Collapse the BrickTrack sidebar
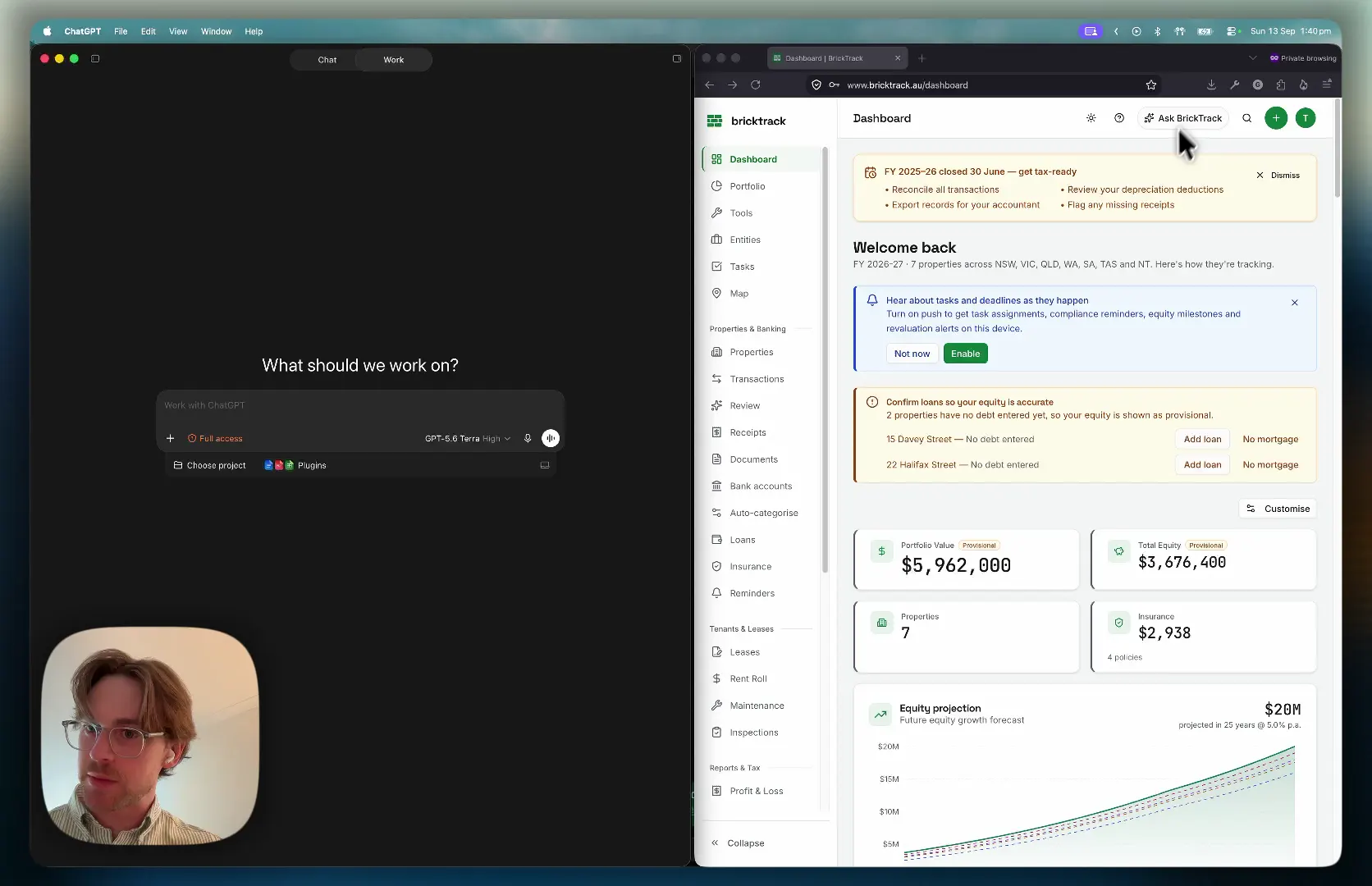The height and width of the screenshot is (886, 1372). pos(738,843)
